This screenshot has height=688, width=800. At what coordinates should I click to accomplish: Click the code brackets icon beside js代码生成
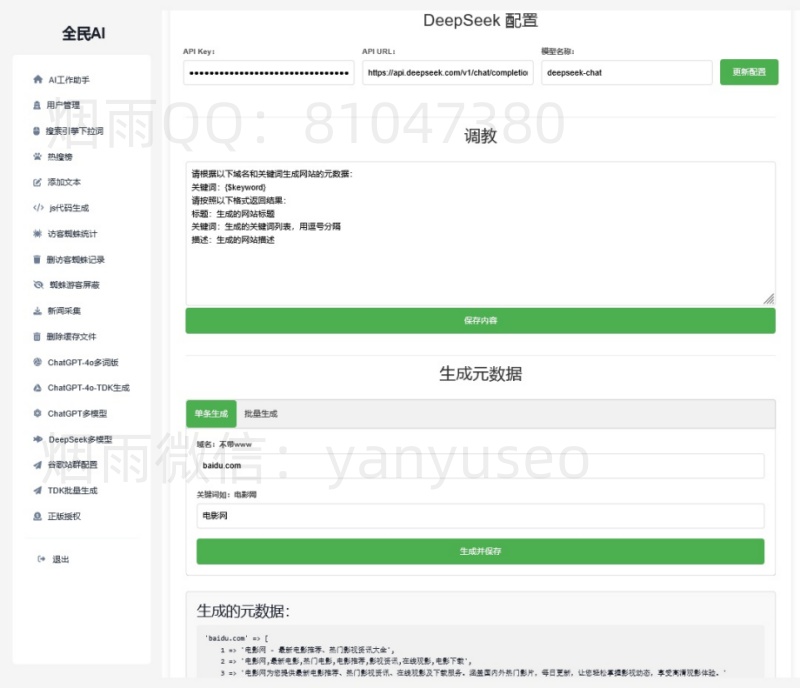(38, 208)
